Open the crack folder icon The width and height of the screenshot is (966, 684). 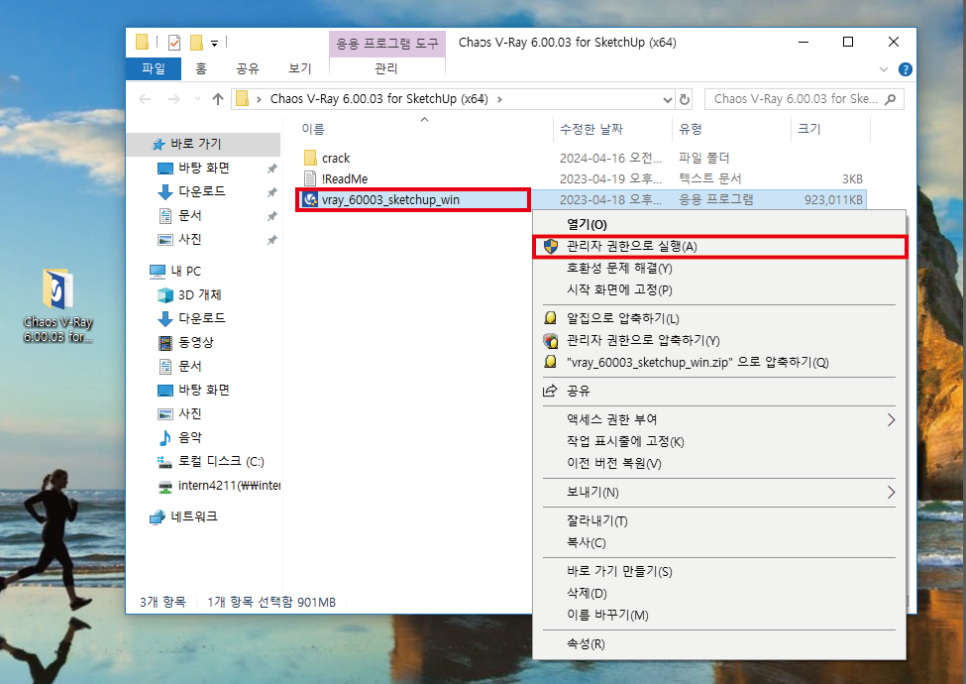coord(310,158)
